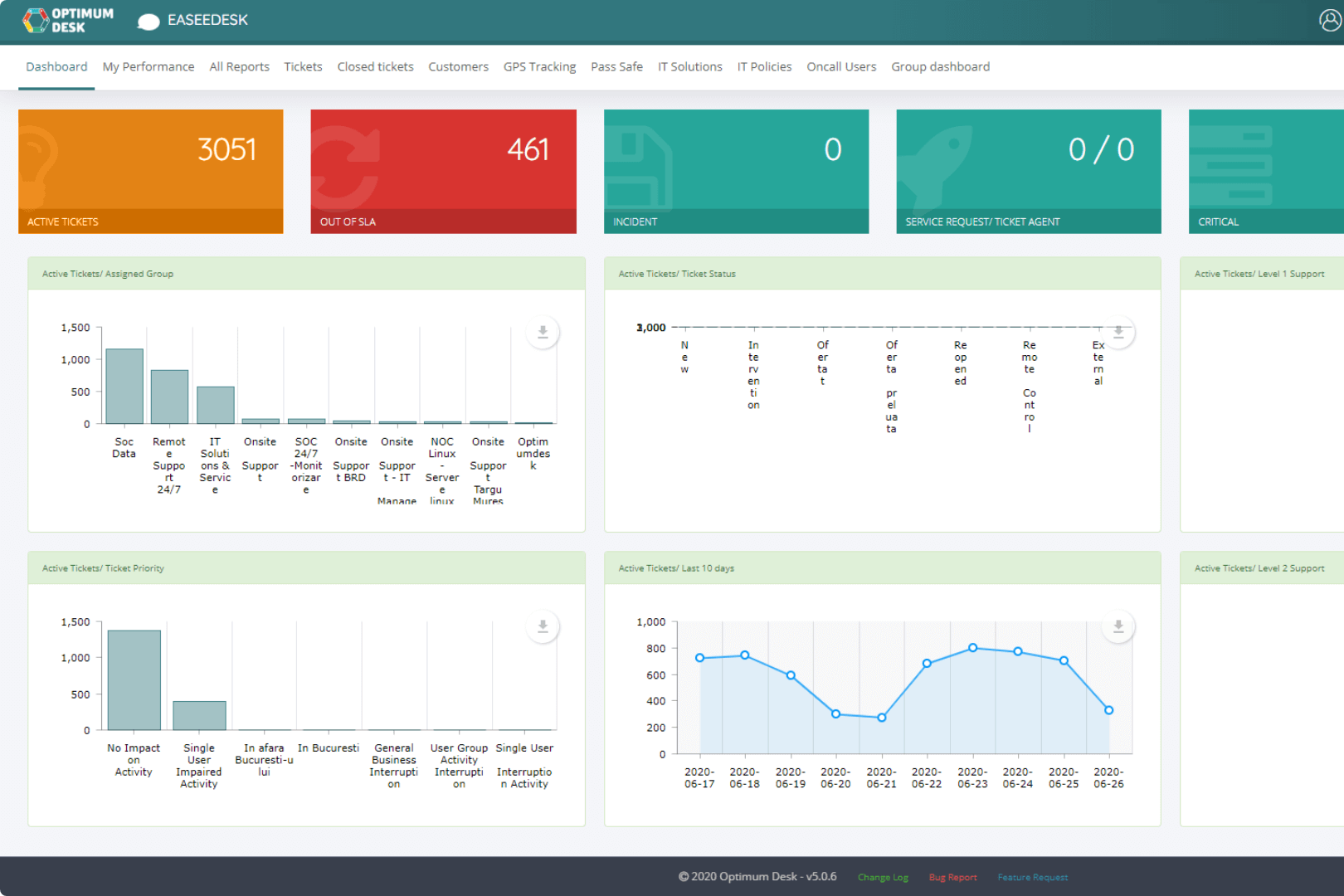Open the Change Log link
The image size is (1344, 896).
[883, 877]
